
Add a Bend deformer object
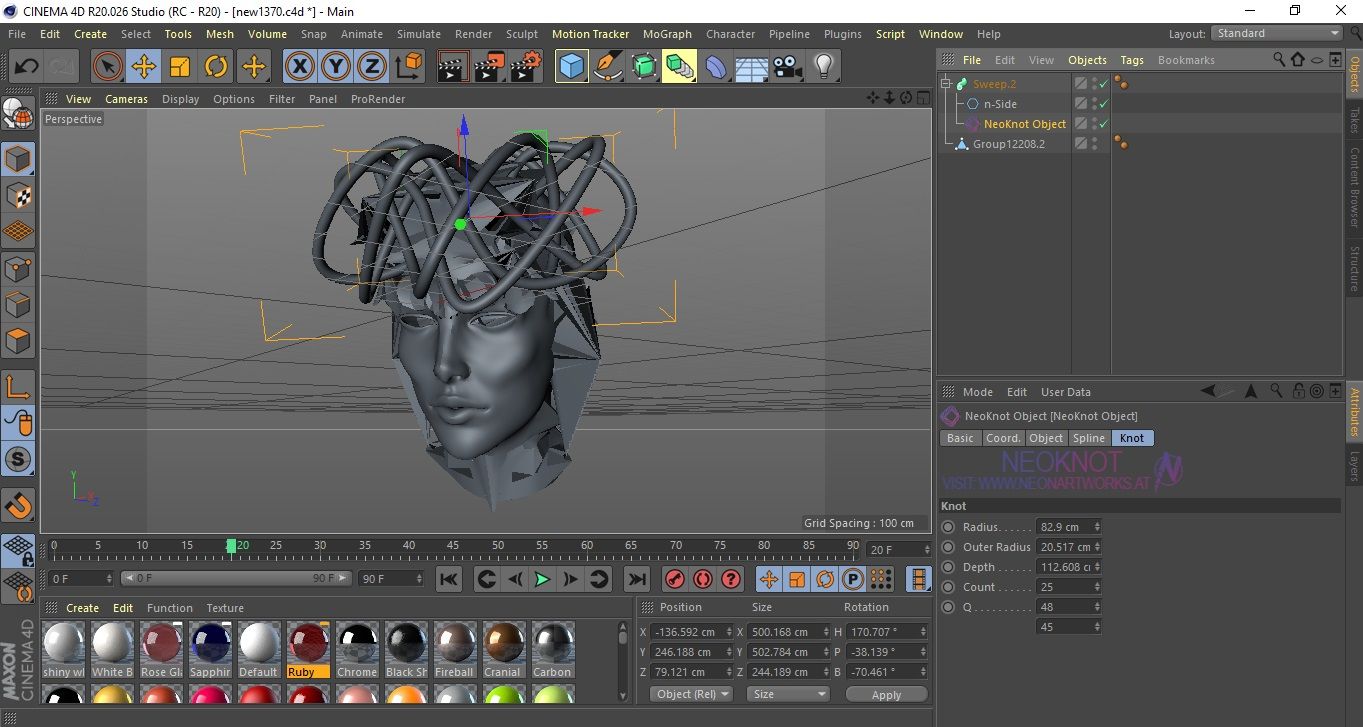(716, 67)
